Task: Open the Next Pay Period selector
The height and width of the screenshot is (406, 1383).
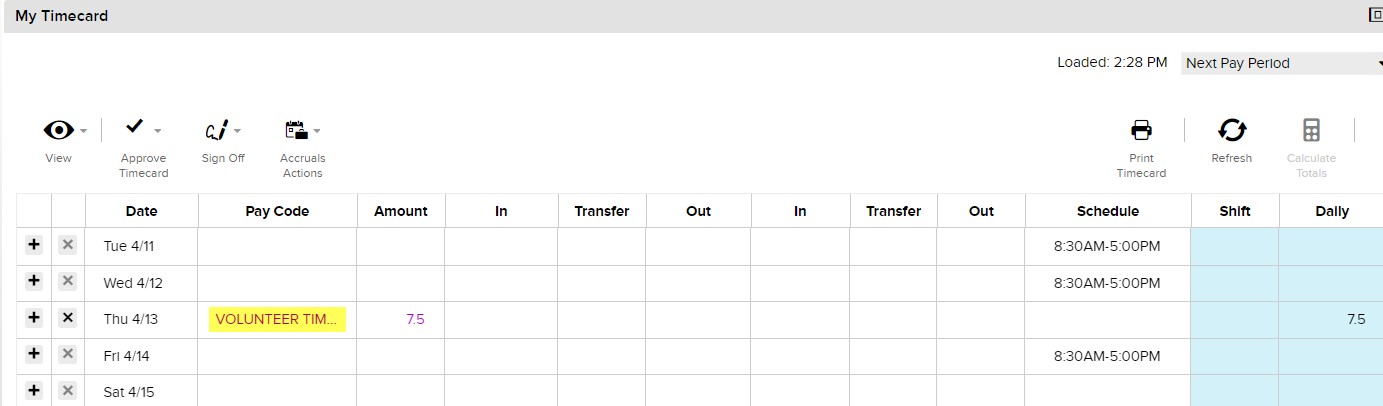Action: [1281, 63]
